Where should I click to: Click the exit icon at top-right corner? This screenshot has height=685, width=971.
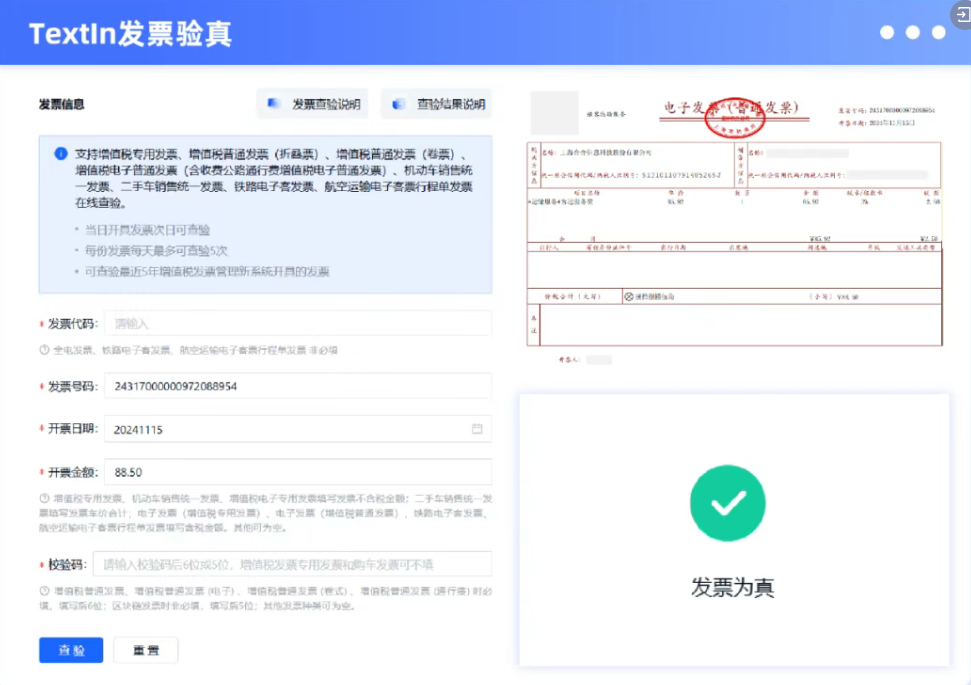[962, 14]
